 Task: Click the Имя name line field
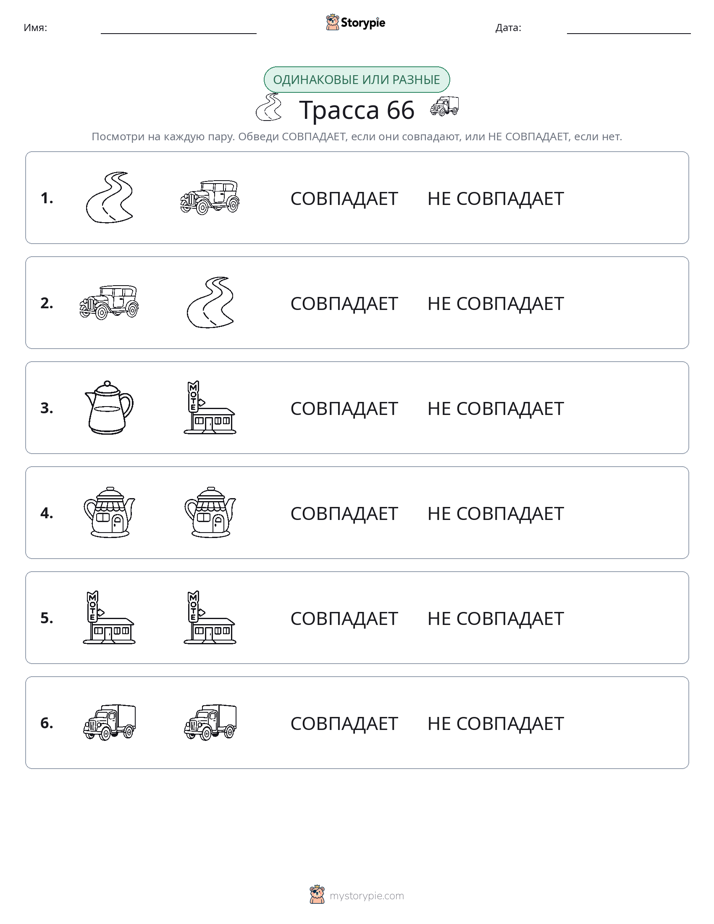(178, 28)
